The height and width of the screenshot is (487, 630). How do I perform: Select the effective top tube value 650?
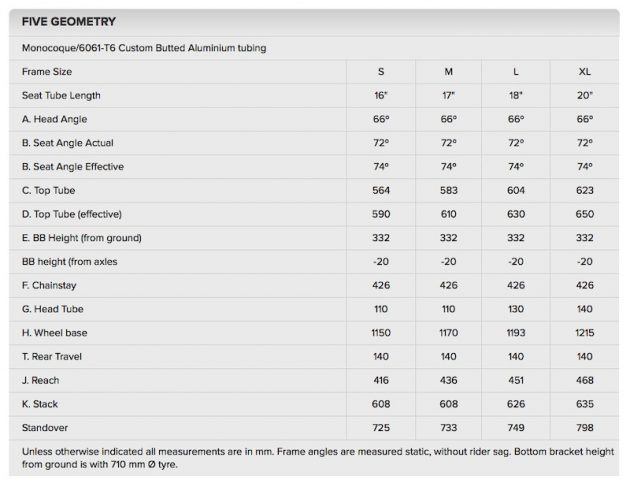(x=584, y=214)
